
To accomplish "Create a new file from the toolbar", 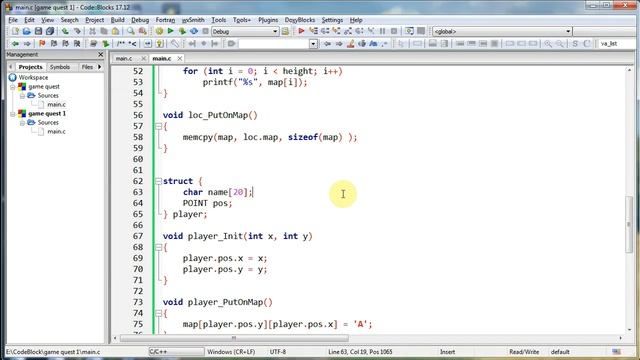I will pos(15,31).
